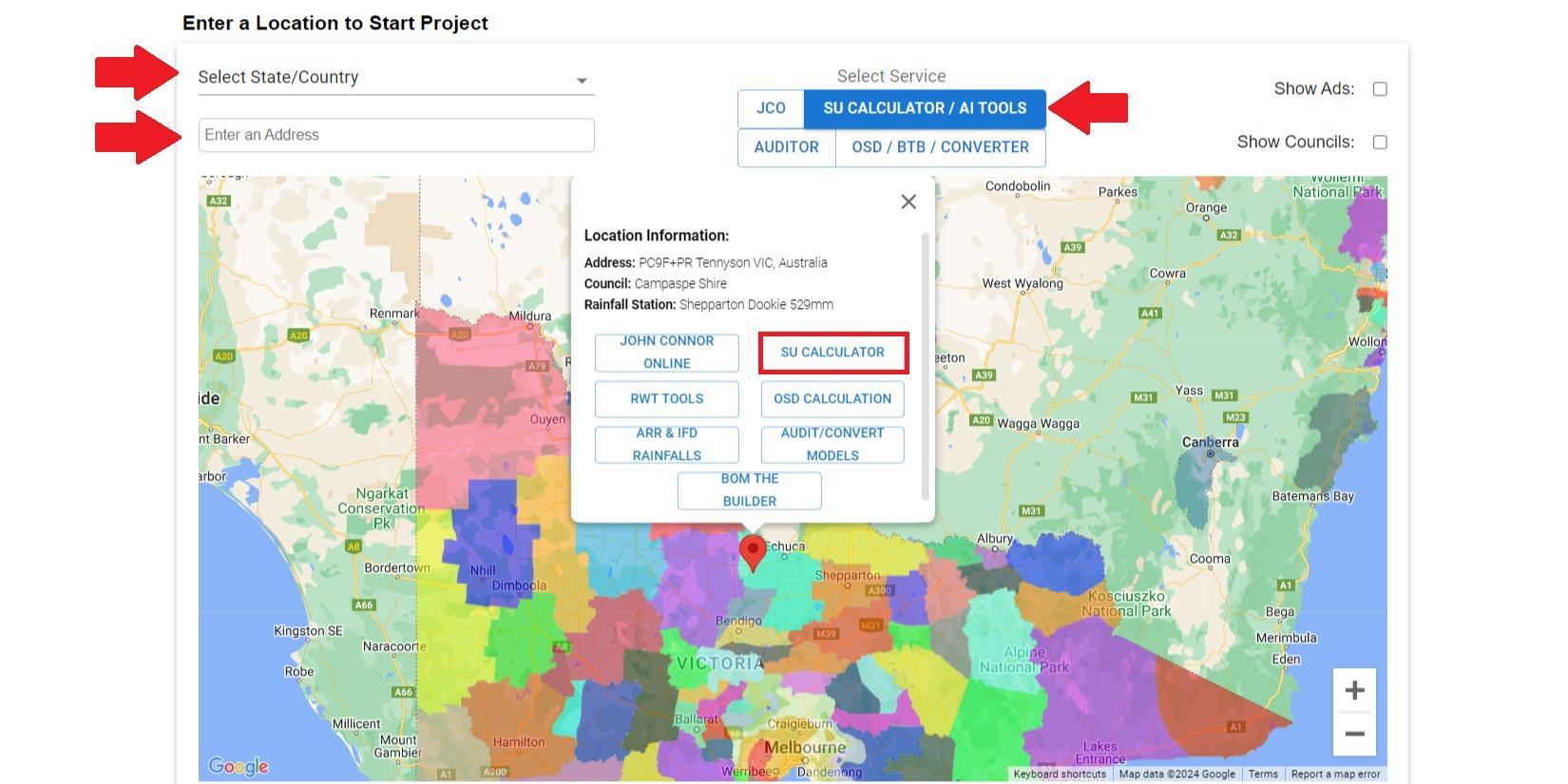Viewport: 1568px width, 784px height.
Task: Choose the AUDITOR service tab
Action: pyautogui.click(x=786, y=147)
